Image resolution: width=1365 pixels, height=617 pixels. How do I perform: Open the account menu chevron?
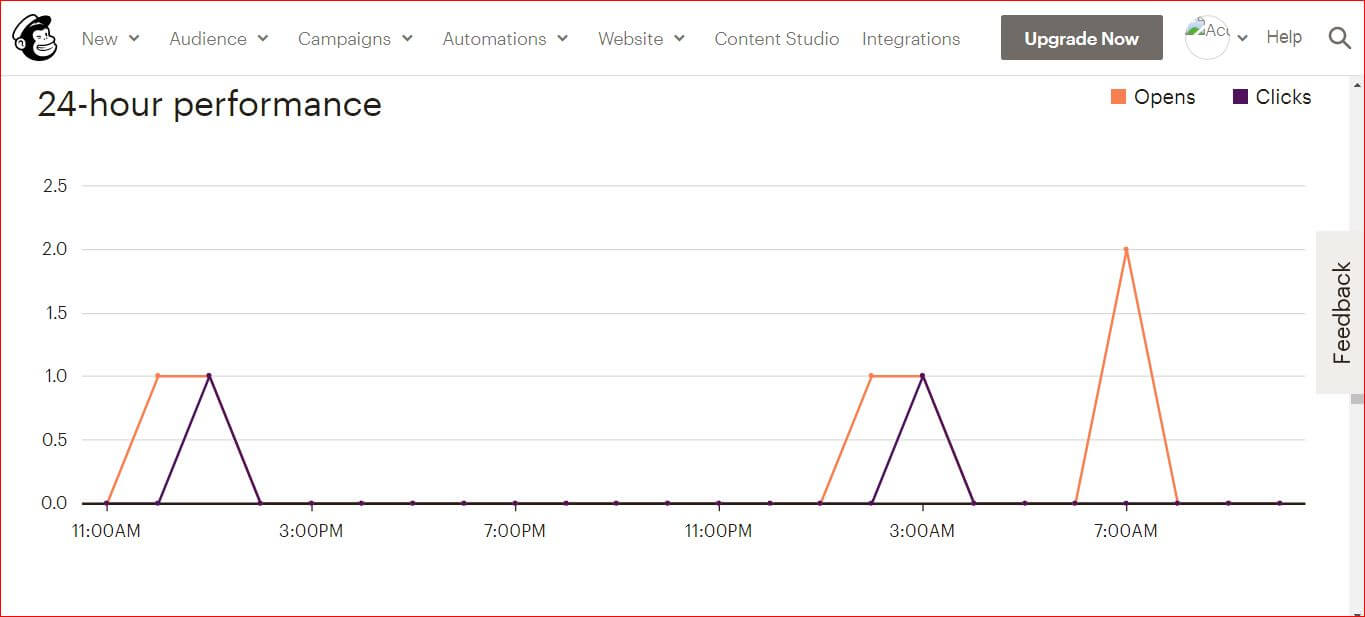(1242, 39)
